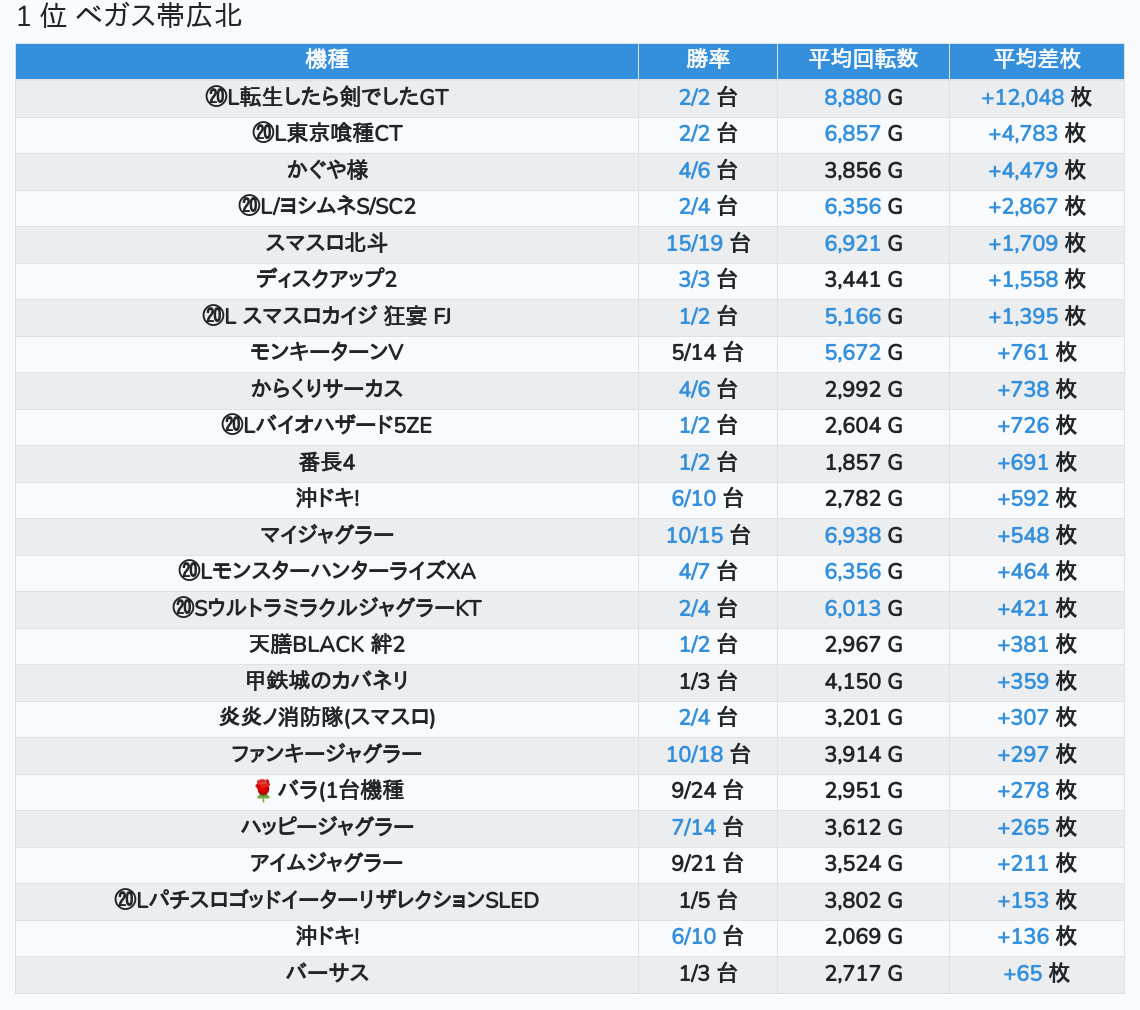
Task: Click the 平均差枚 column header
Action: pyautogui.click(x=1037, y=59)
